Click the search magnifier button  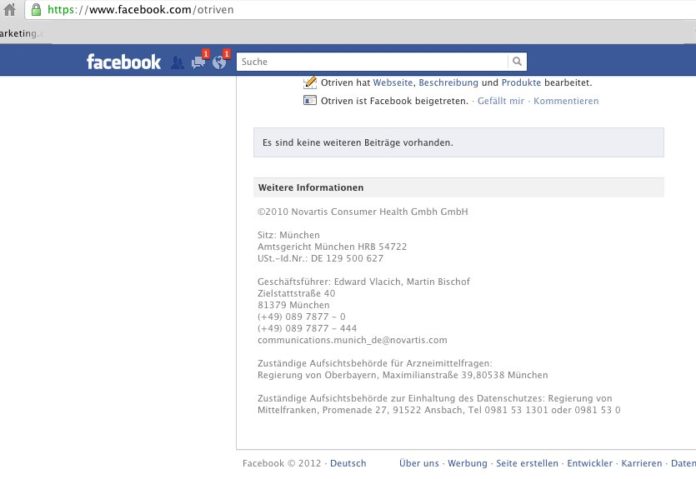(517, 61)
